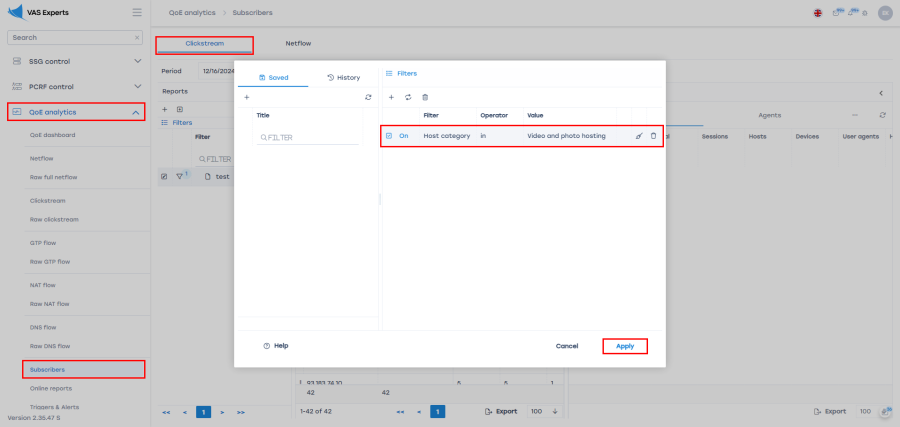The height and width of the screenshot is (427, 900).
Task: Cancel the filter dialog
Action: point(567,346)
